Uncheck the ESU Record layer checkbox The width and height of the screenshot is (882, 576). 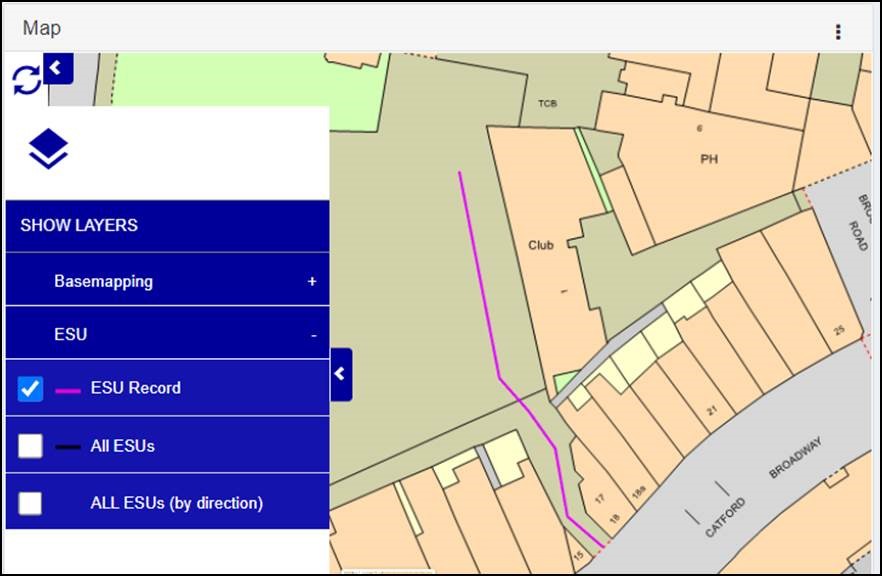tap(30, 389)
